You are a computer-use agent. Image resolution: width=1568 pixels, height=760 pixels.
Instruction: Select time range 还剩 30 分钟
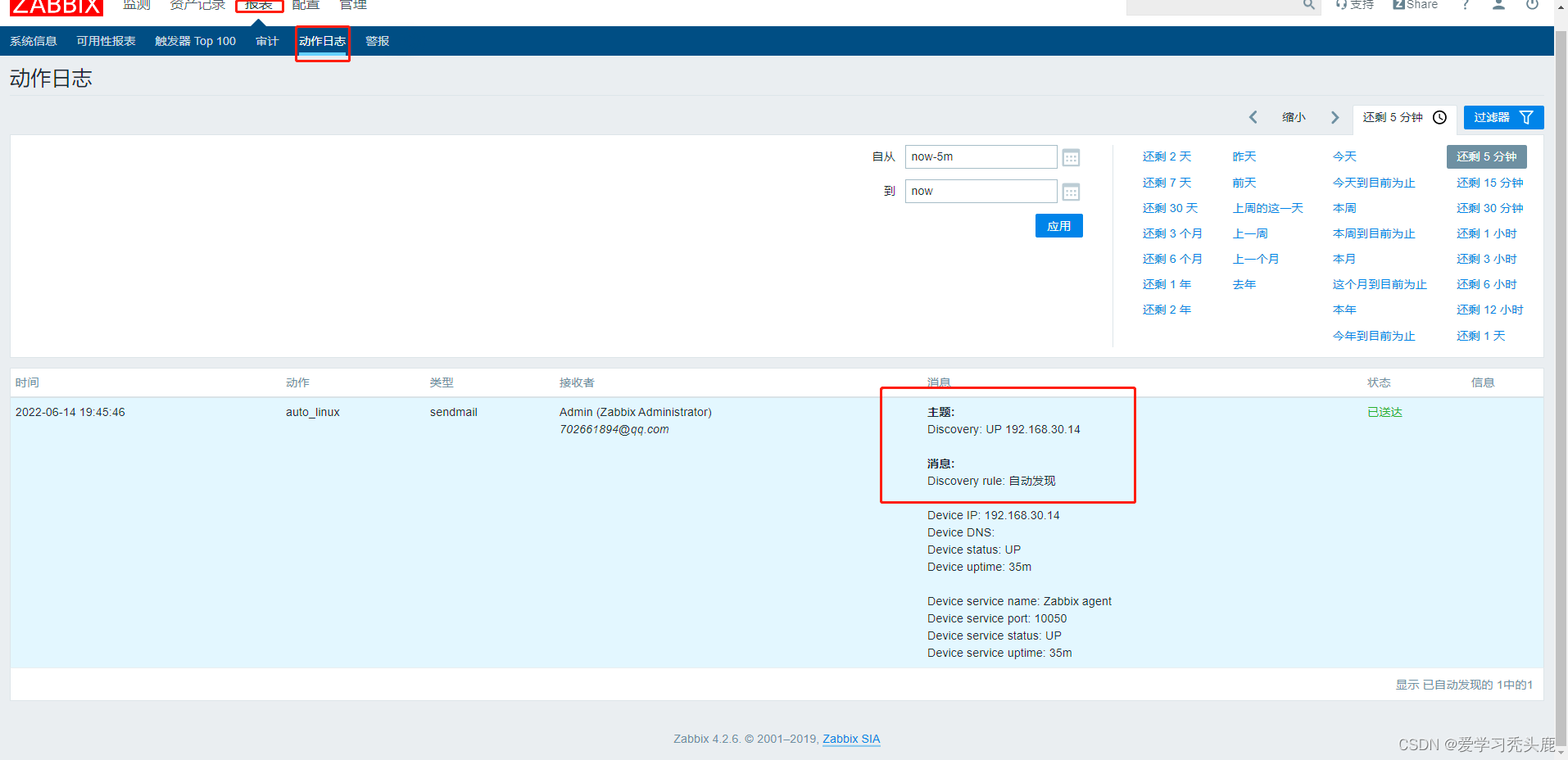coord(1490,208)
